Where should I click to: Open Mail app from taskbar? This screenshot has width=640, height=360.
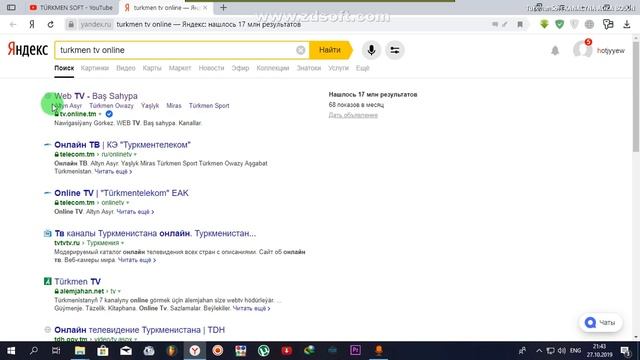pos(126,351)
